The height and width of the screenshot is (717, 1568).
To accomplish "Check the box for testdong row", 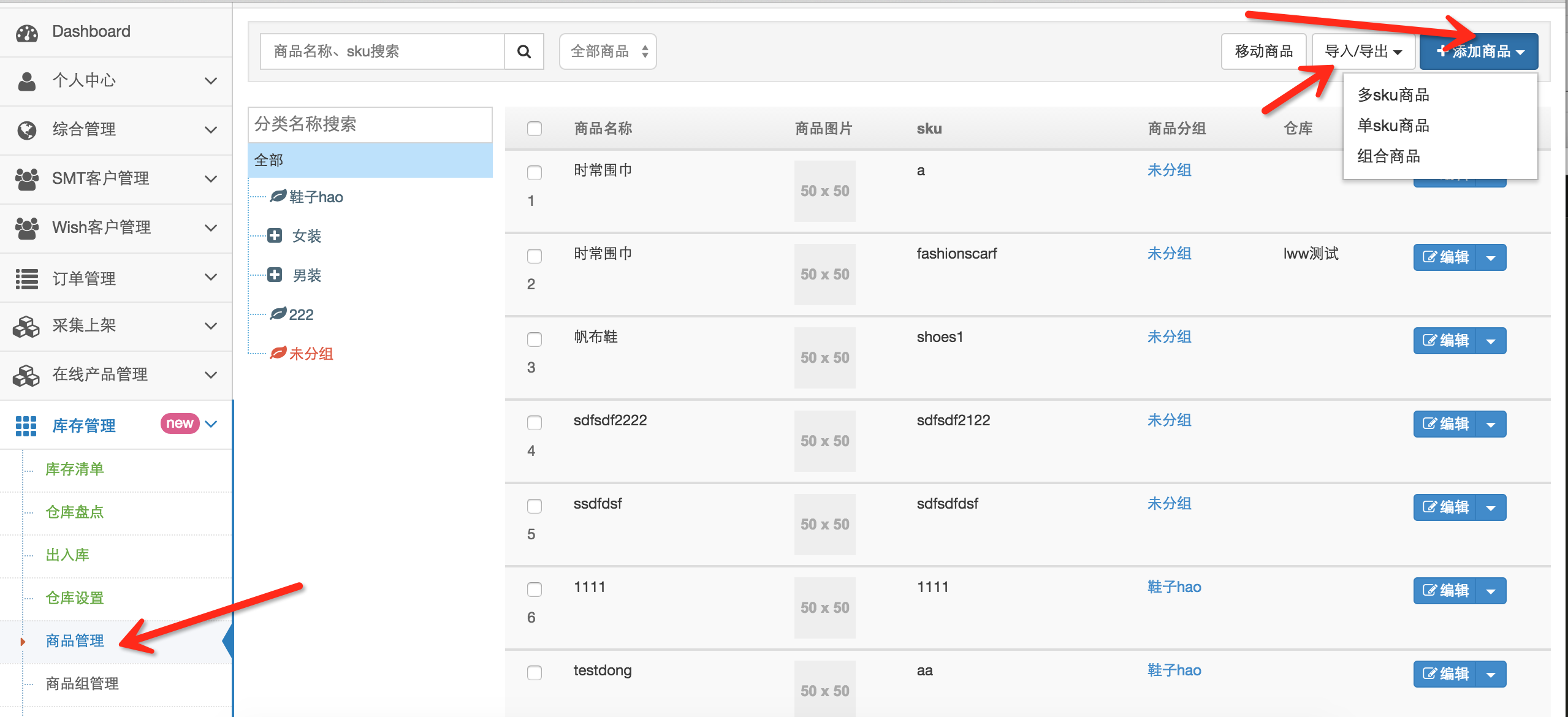I will click(x=535, y=673).
